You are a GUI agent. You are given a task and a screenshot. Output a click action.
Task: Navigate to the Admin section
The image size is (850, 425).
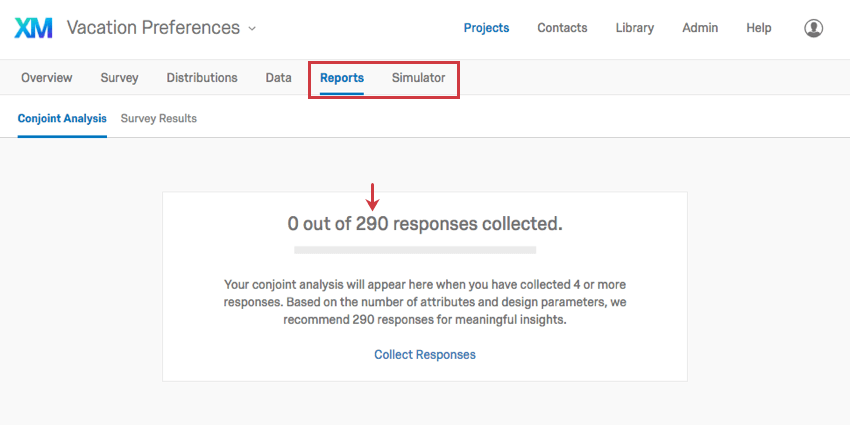700,28
